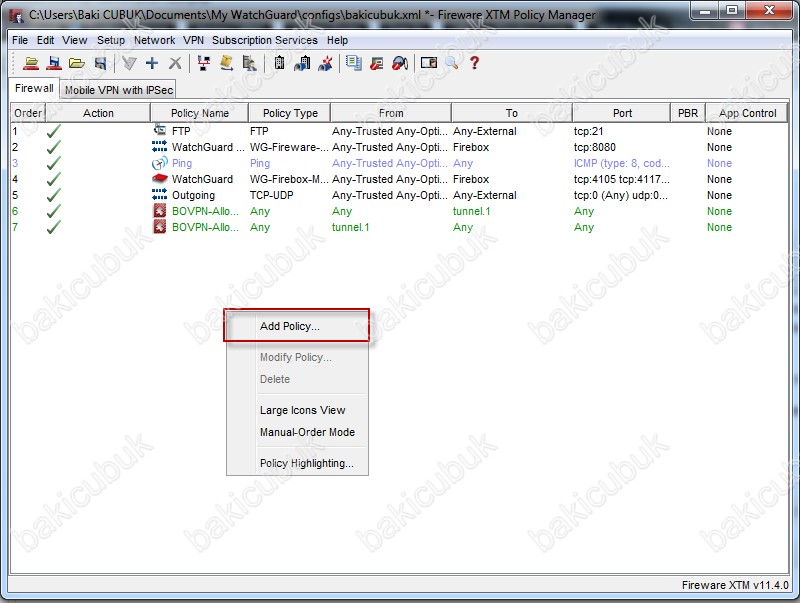Open the Help menu

pyautogui.click(x=337, y=40)
